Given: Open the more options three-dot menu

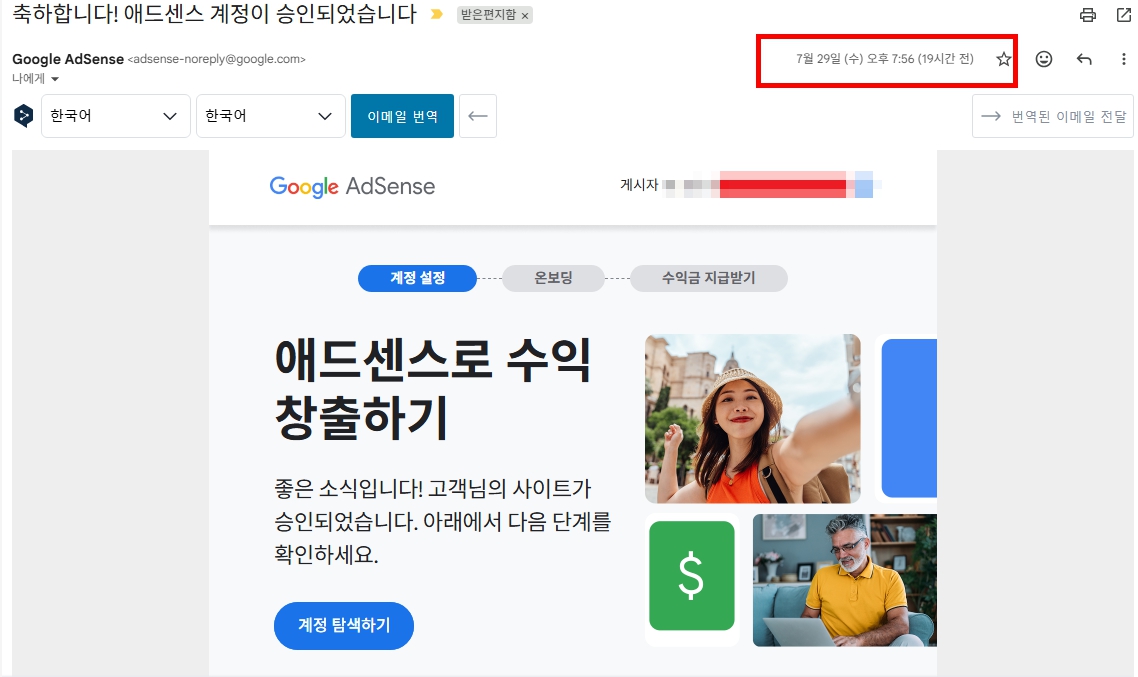Looking at the screenshot, I should tap(1123, 59).
